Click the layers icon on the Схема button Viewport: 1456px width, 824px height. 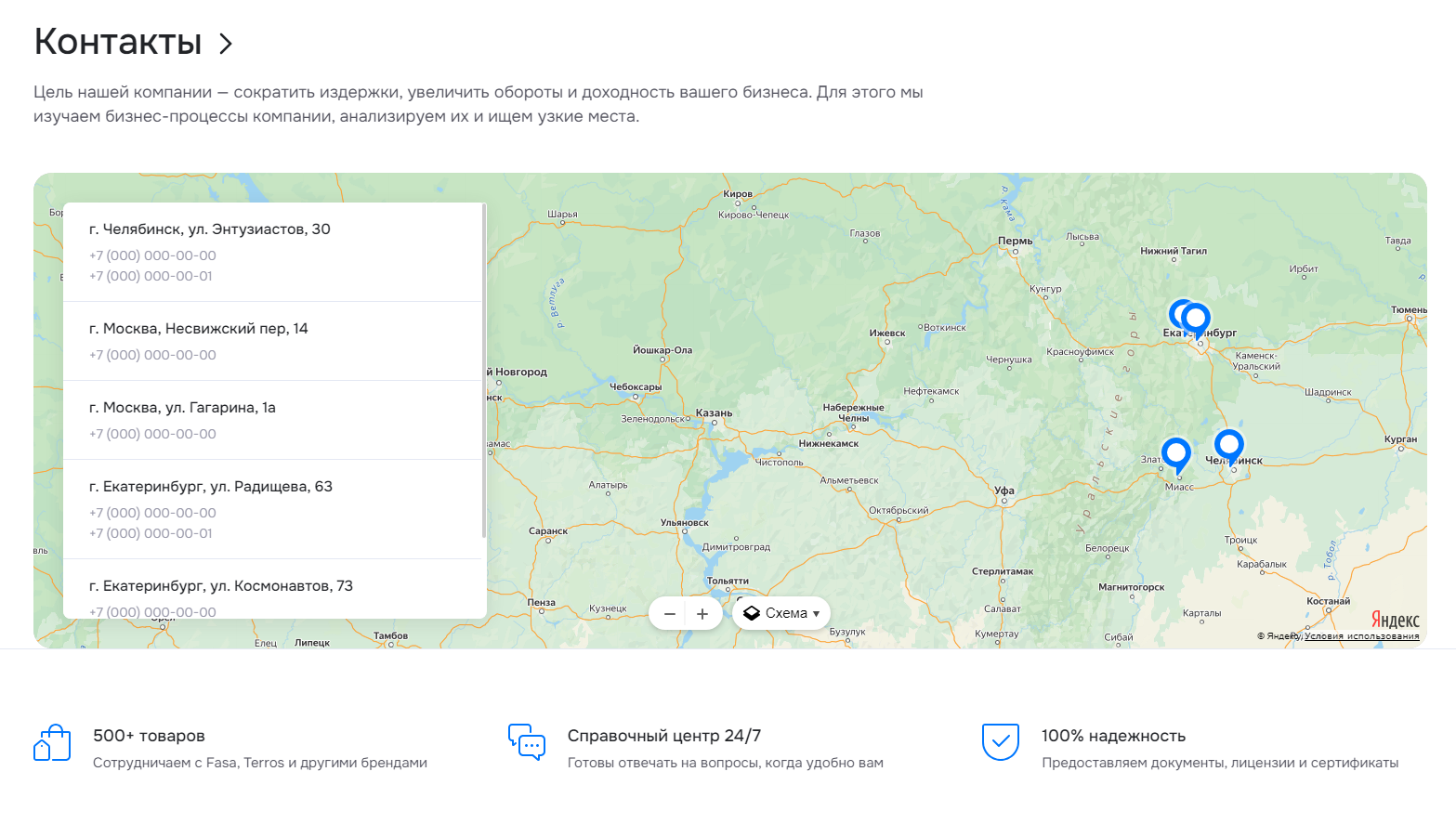752,613
